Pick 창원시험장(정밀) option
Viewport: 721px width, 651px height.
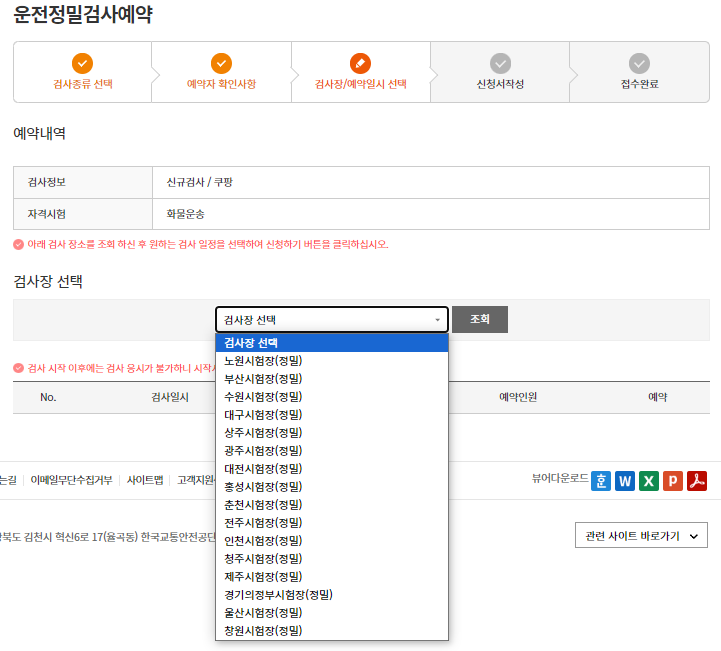click(x=332, y=631)
